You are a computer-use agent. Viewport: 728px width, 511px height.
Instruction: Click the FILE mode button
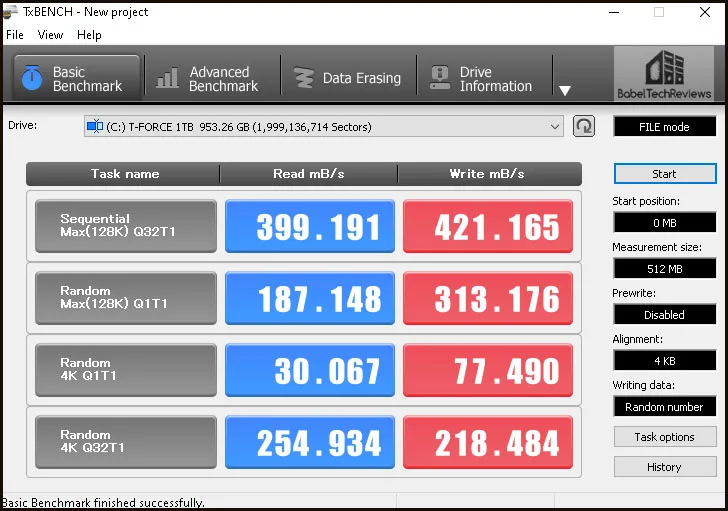(x=664, y=127)
